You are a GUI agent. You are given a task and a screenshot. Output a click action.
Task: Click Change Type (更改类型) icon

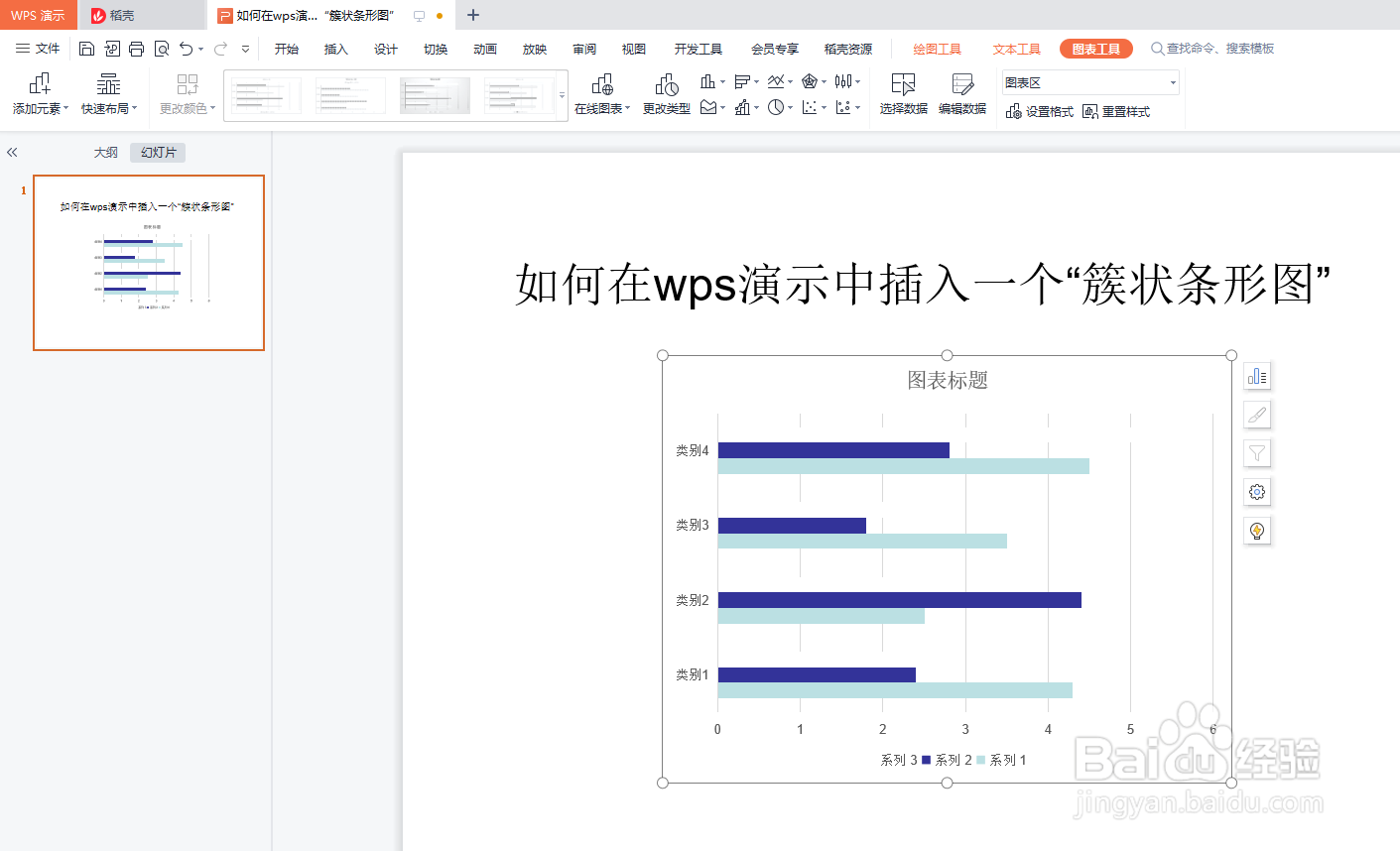tap(667, 94)
